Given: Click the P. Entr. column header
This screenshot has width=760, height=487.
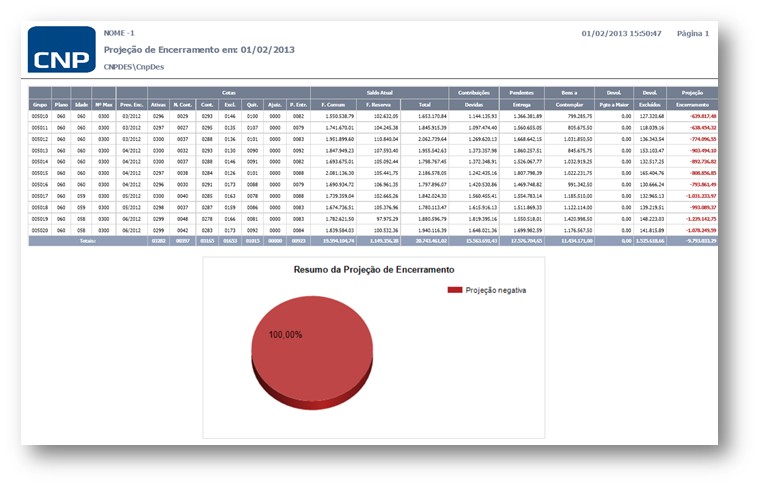Looking at the screenshot, I should pos(299,105).
